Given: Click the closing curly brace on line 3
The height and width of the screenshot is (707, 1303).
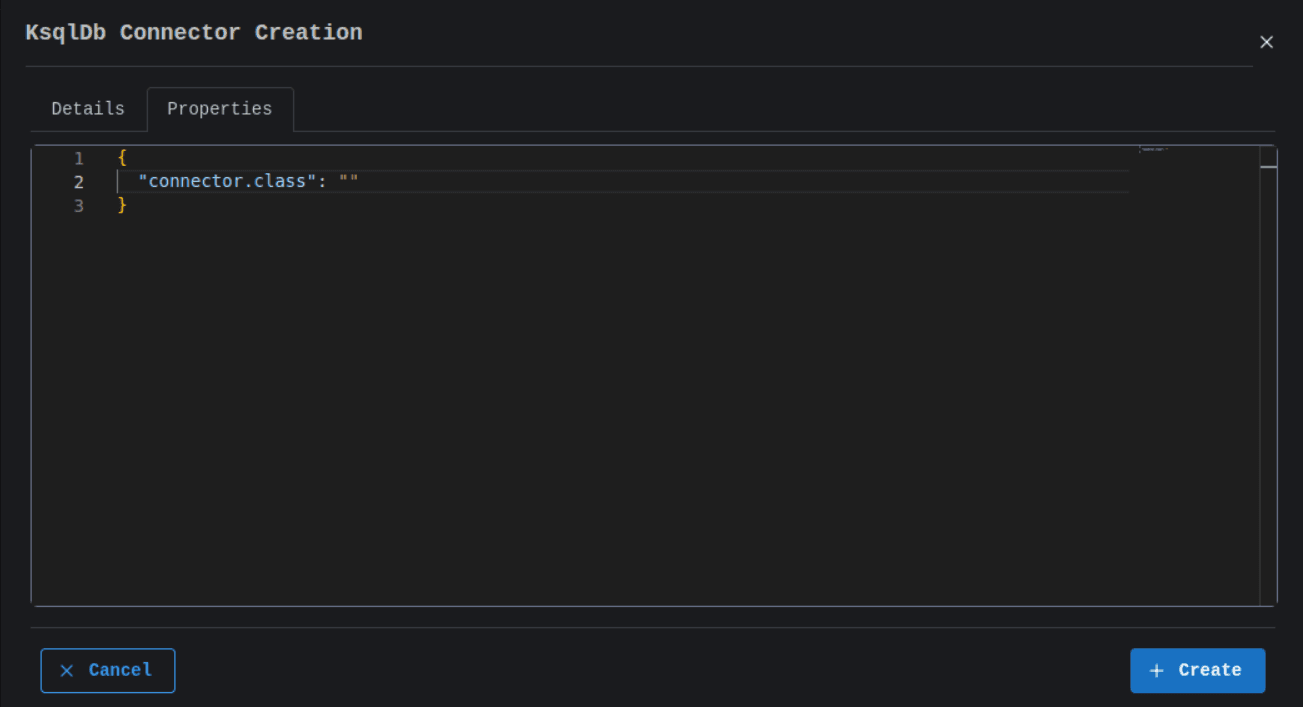Looking at the screenshot, I should (122, 206).
